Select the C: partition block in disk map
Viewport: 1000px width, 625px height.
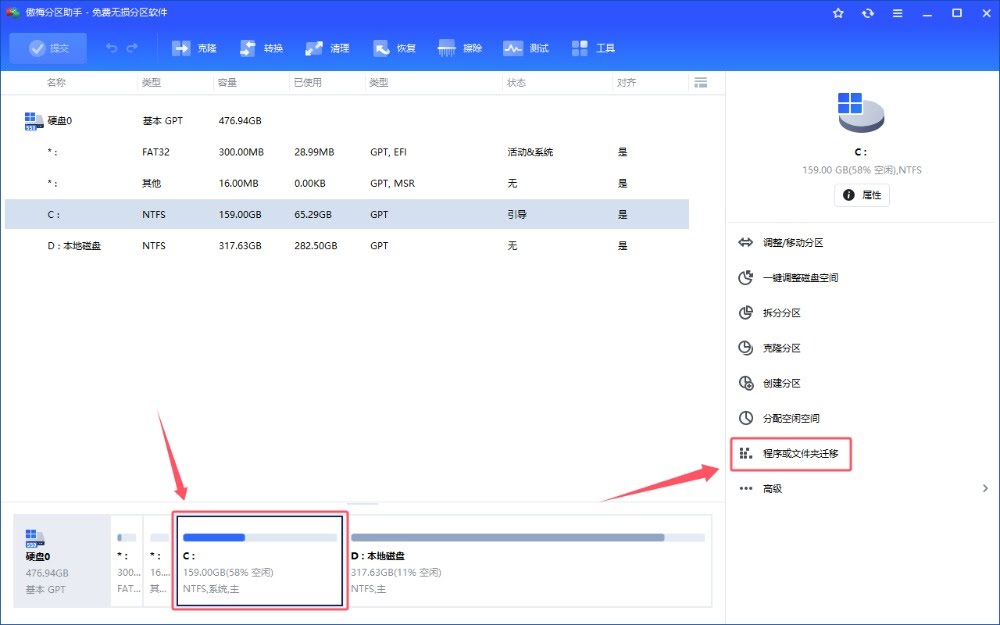[260, 561]
